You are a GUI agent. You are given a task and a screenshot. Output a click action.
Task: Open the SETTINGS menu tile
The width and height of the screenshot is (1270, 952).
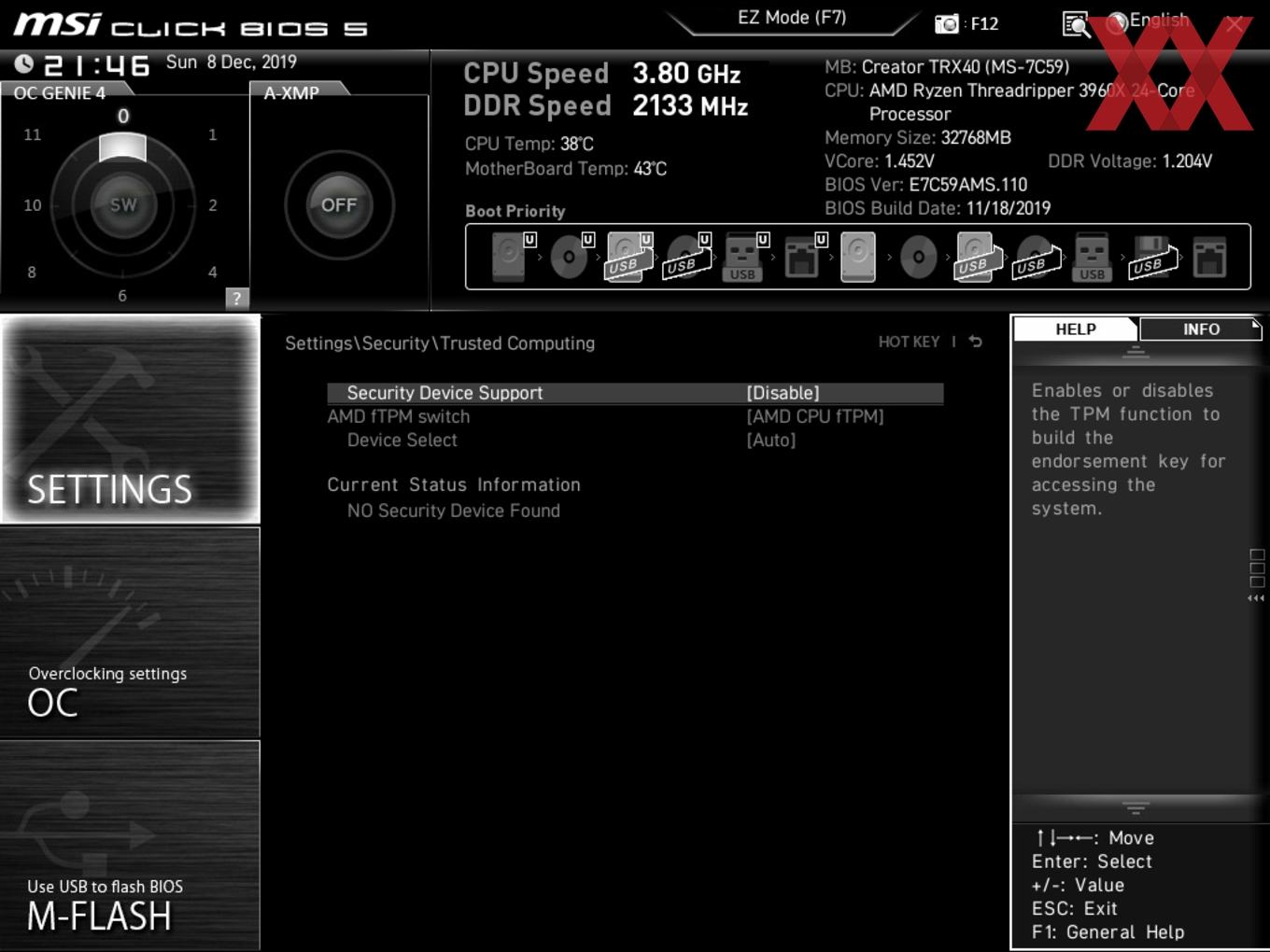(x=130, y=419)
